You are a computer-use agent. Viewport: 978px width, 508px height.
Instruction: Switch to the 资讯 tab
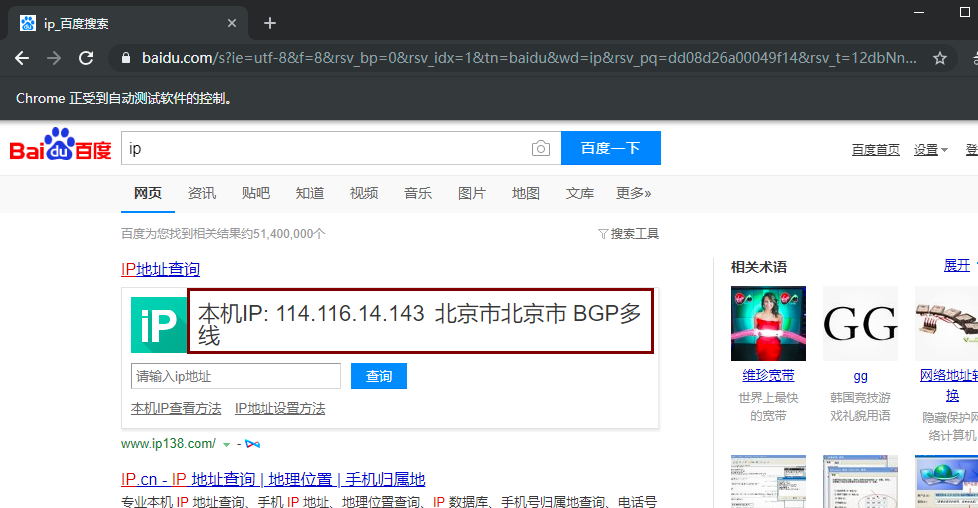tap(202, 193)
